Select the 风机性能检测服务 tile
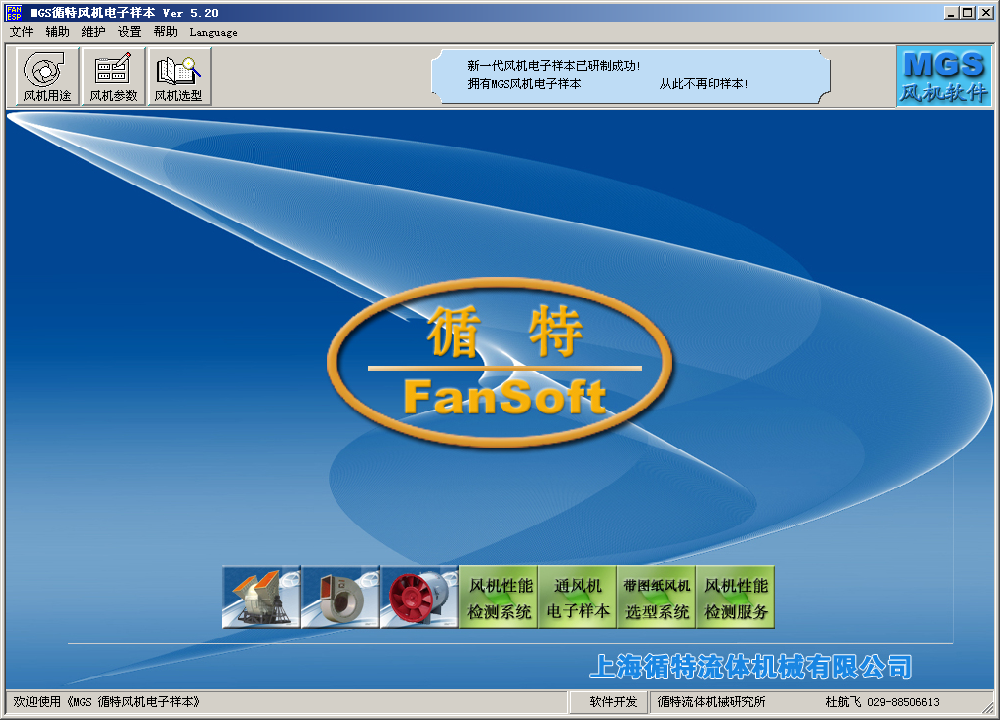 [x=736, y=597]
